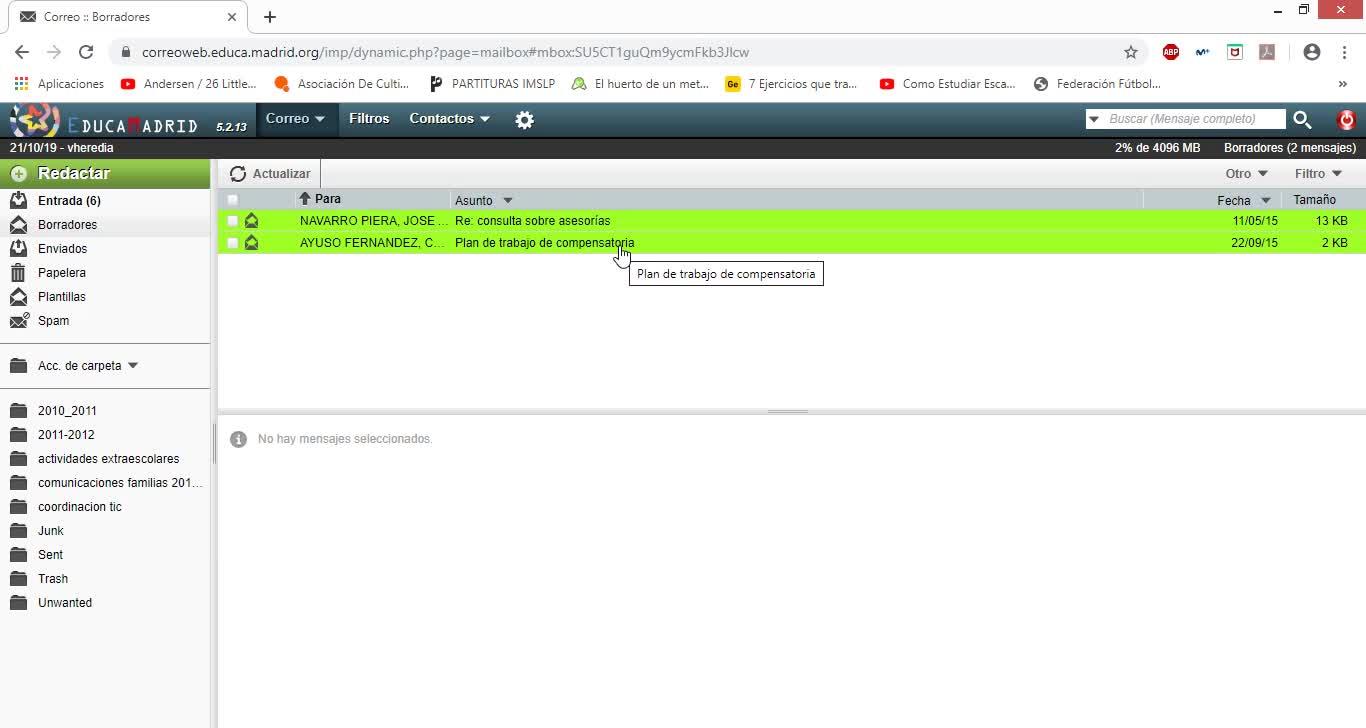Open the Sent folder
This screenshot has height=728, width=1366.
[50, 555]
